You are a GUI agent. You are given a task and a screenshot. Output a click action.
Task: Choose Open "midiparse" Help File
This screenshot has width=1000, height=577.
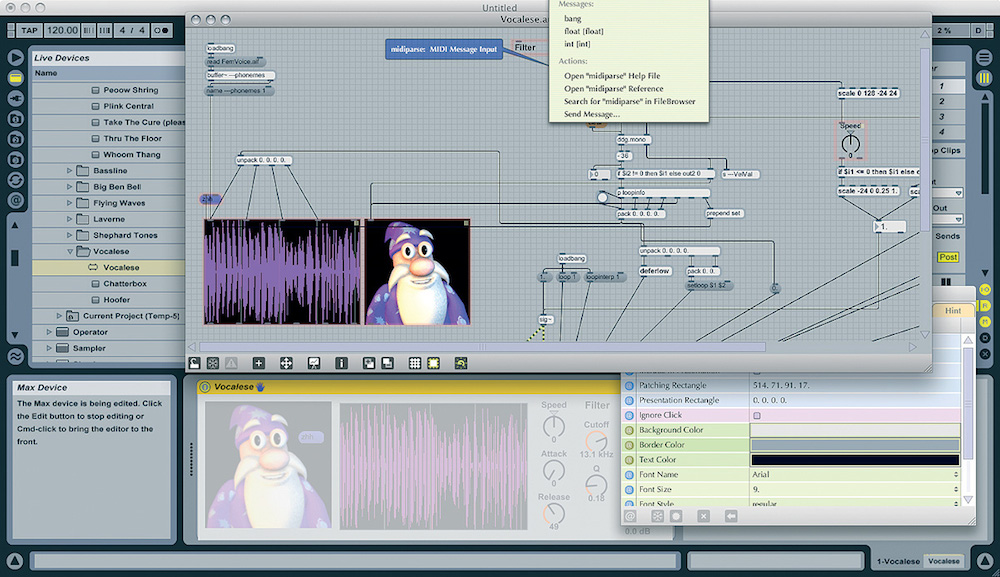(x=611, y=76)
